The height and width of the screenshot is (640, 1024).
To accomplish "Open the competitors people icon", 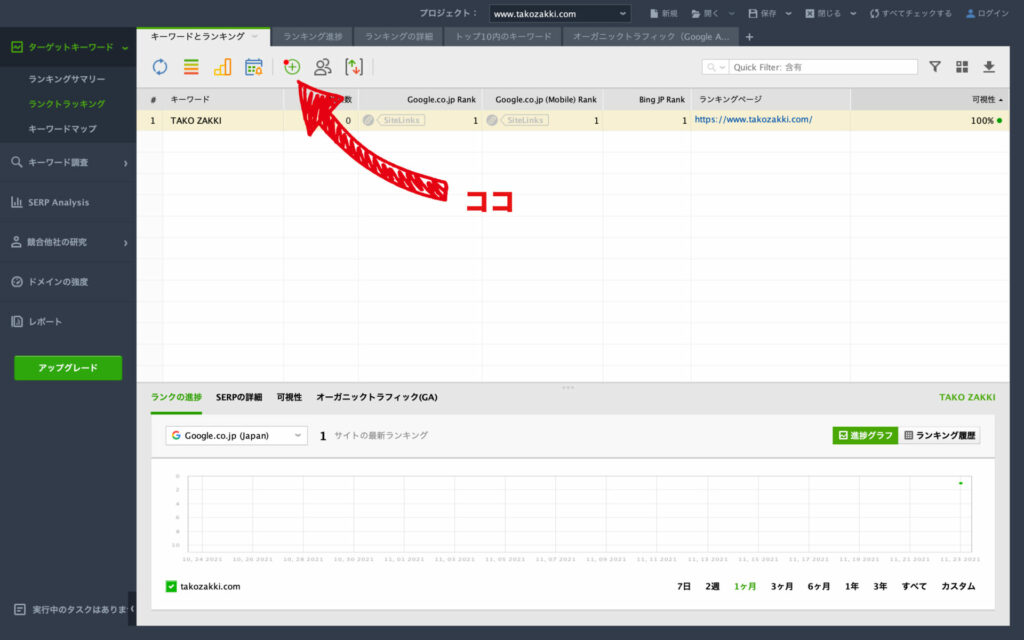I will tap(323, 67).
